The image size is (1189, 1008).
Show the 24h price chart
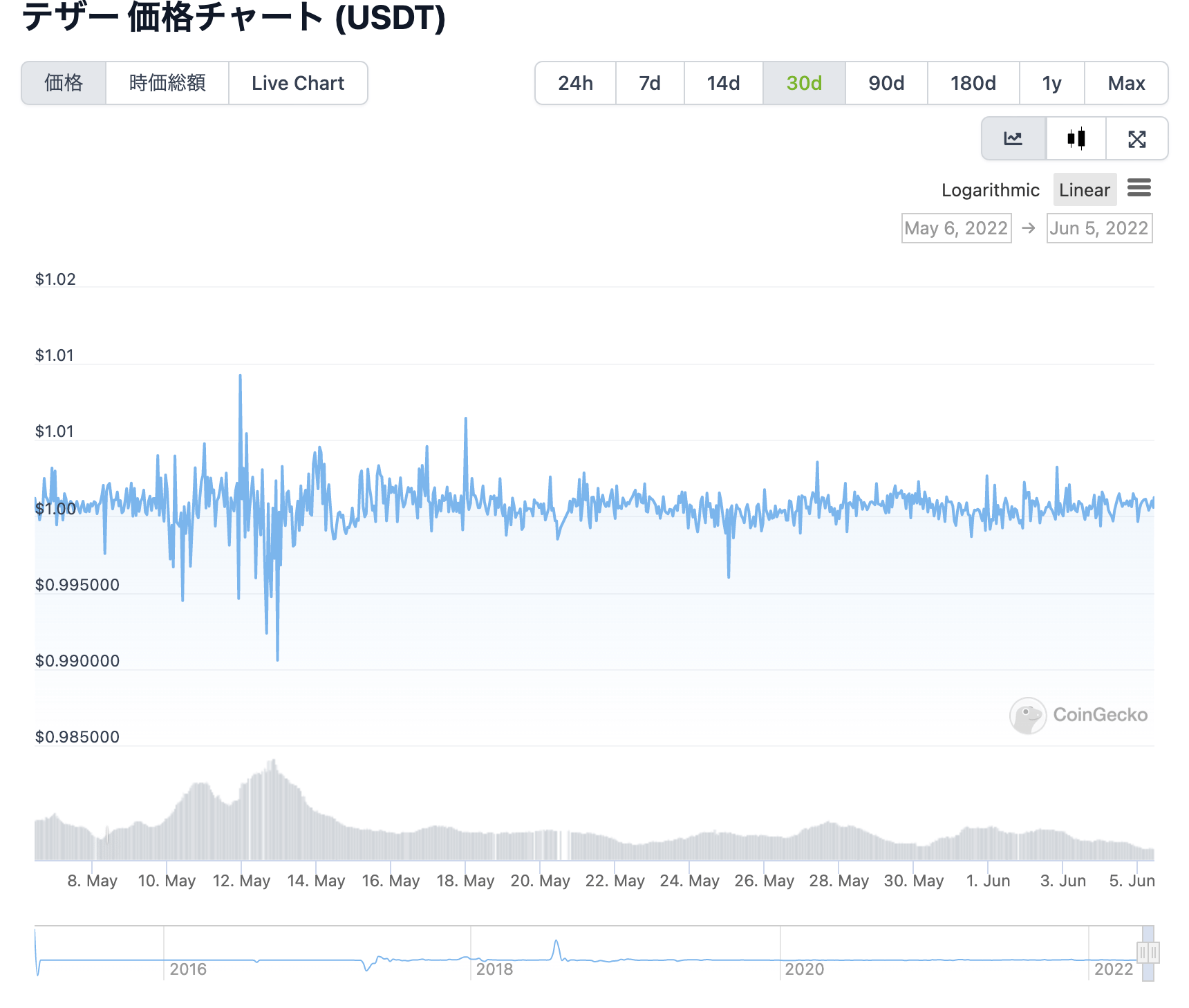pos(575,83)
